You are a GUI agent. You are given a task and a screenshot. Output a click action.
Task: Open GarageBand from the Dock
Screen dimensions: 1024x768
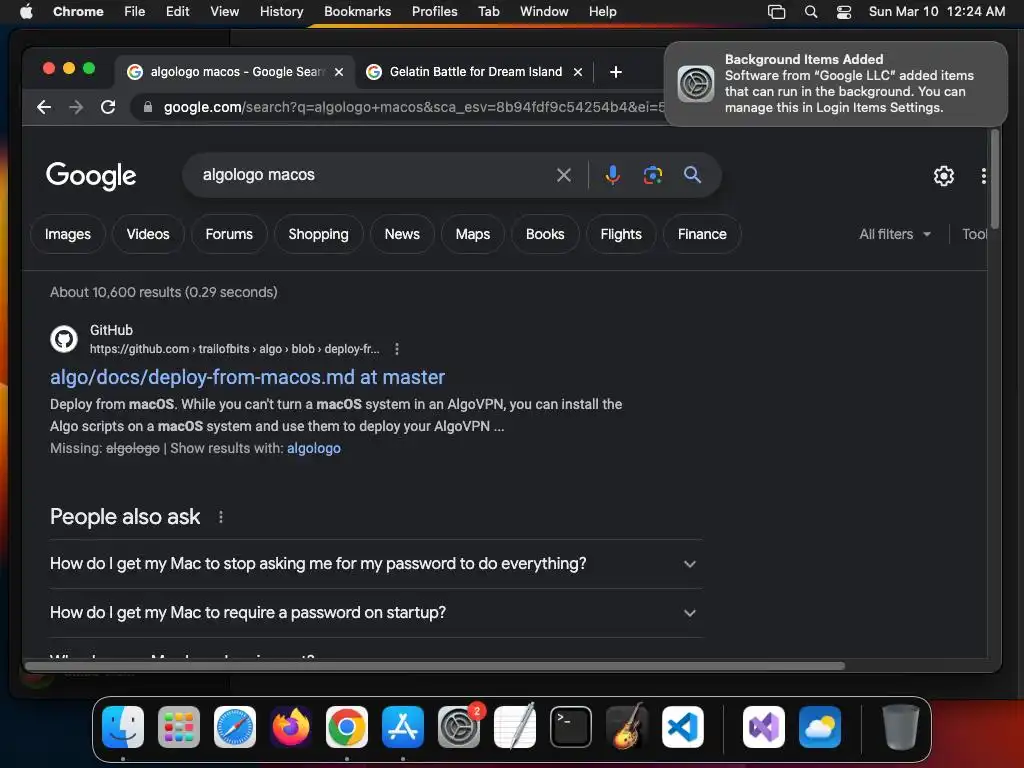pyautogui.click(x=627, y=727)
